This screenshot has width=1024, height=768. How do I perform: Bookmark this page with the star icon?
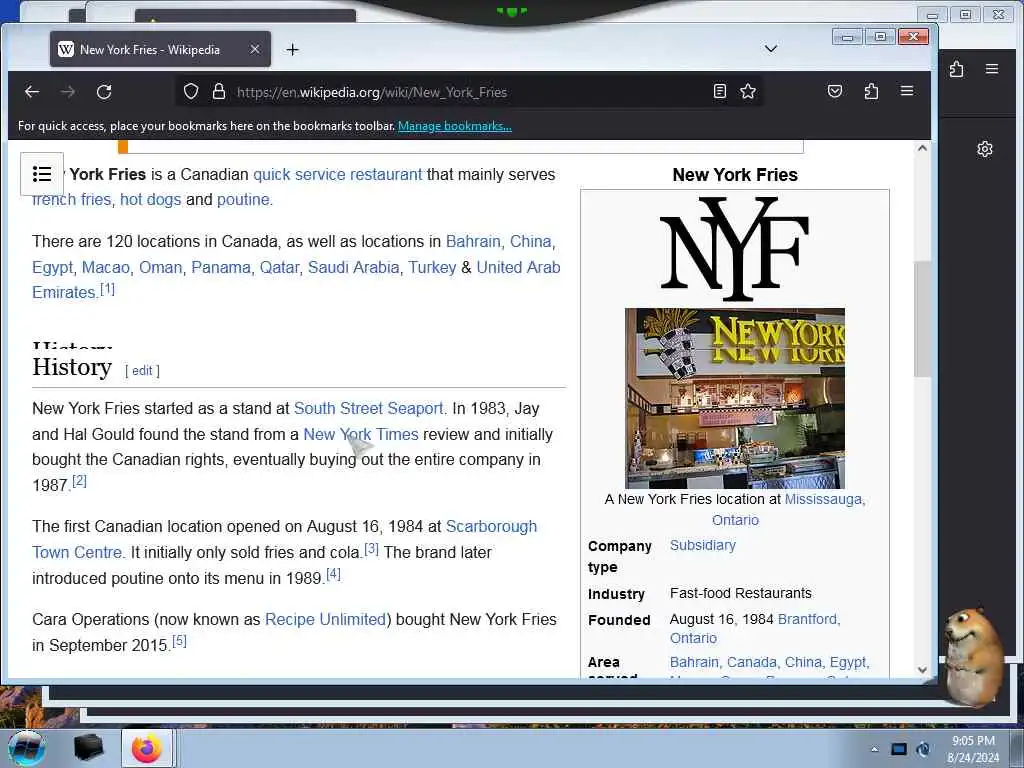pos(748,91)
